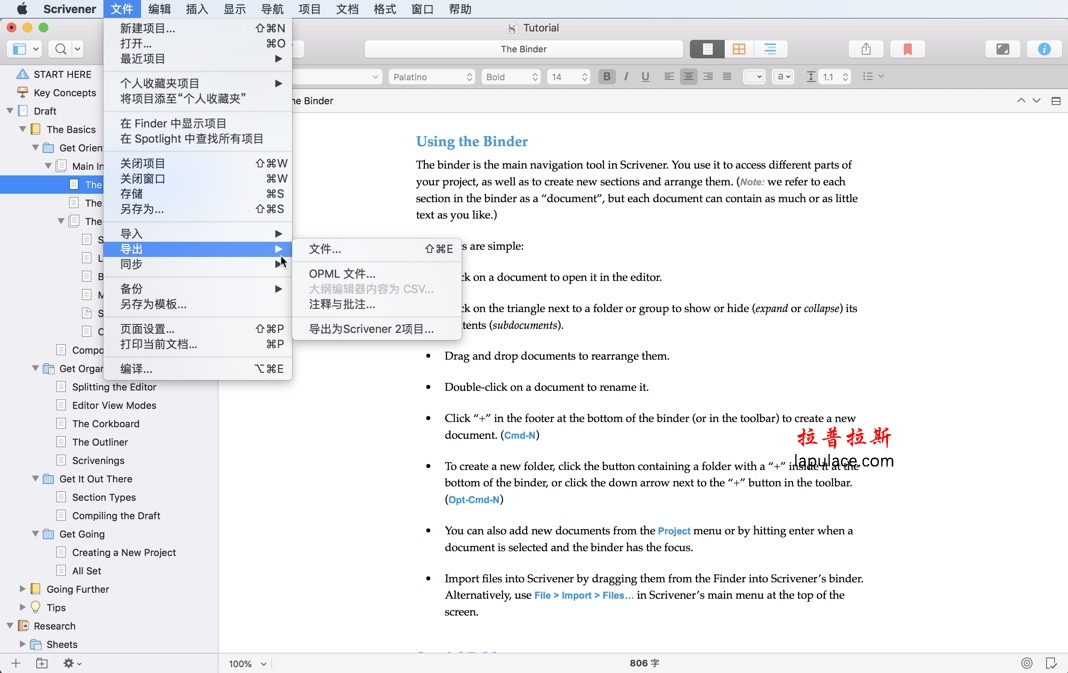Open the text color swatch
Viewport: 1068px width, 673px height.
[x=753, y=77]
